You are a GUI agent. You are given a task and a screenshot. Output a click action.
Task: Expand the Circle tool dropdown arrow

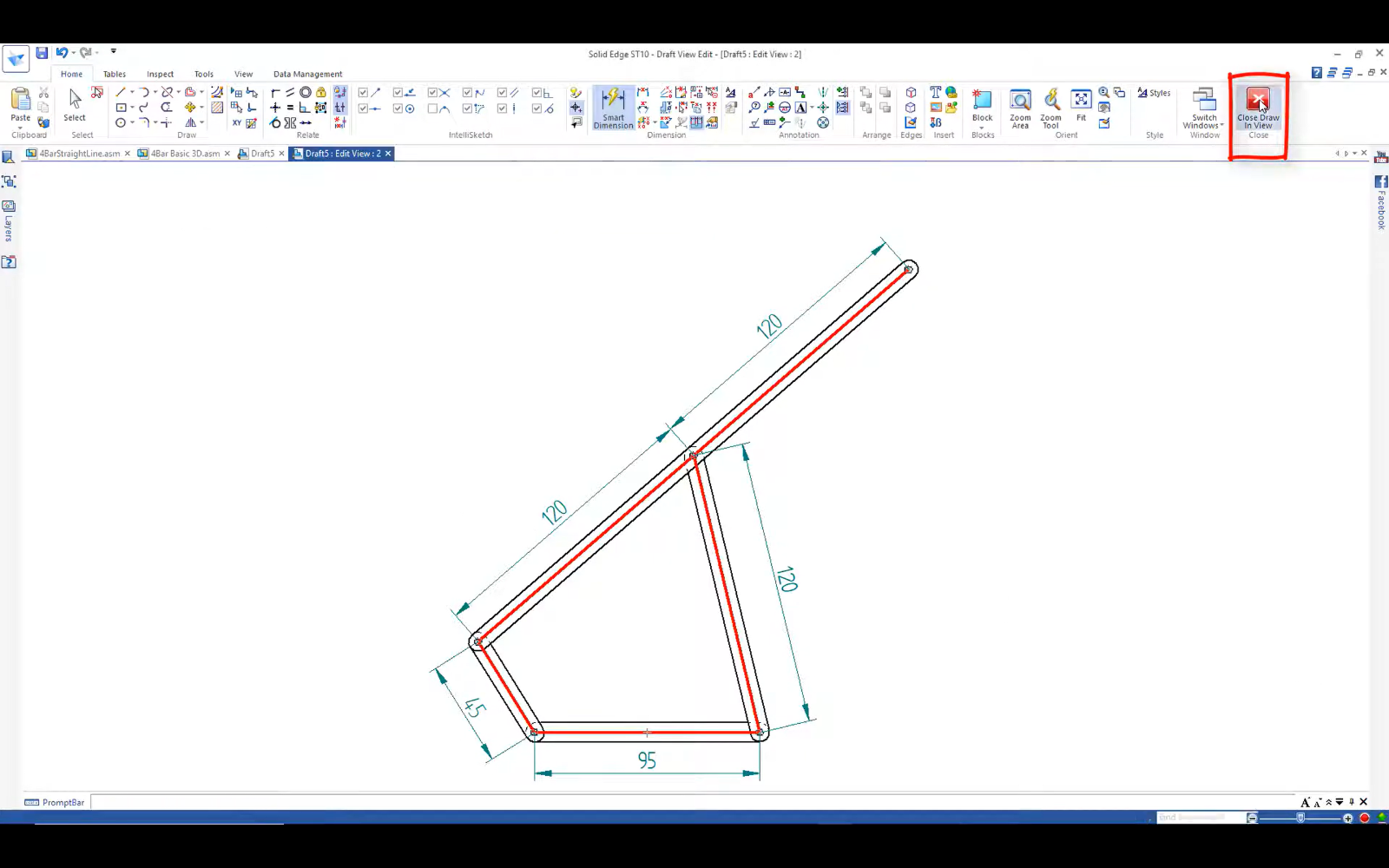pyautogui.click(x=132, y=122)
